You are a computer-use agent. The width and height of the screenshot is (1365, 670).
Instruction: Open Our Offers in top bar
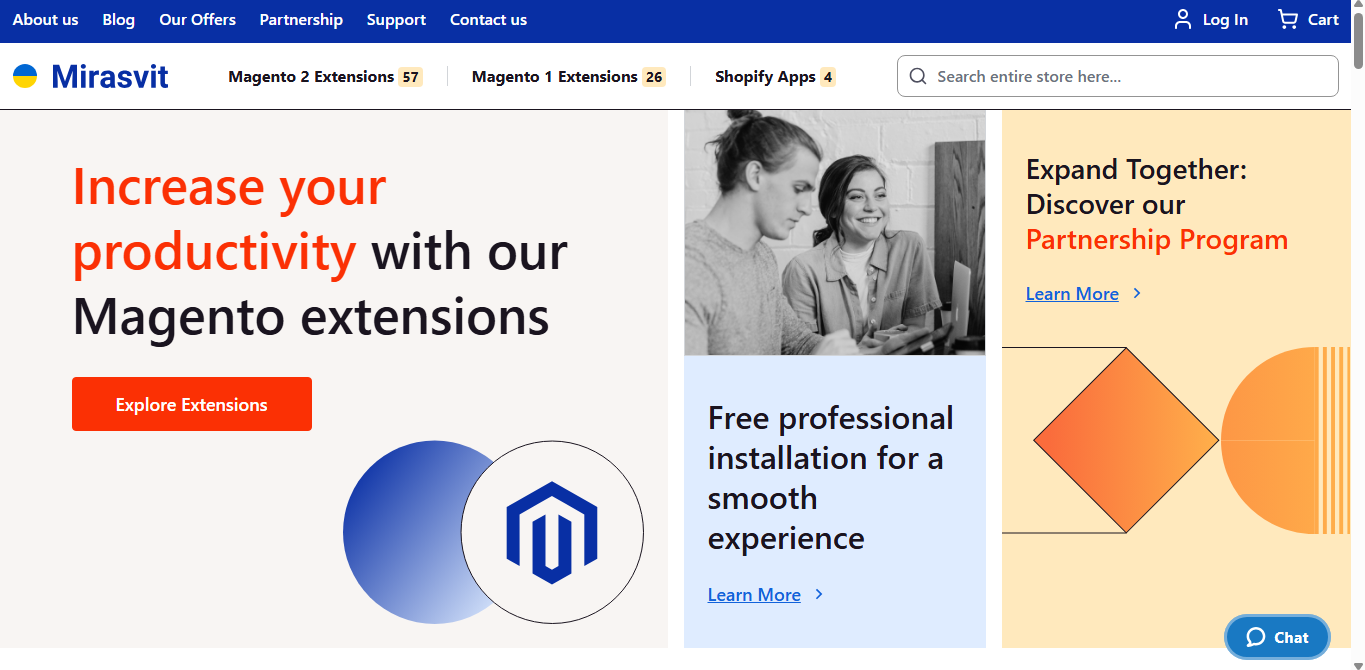click(197, 20)
